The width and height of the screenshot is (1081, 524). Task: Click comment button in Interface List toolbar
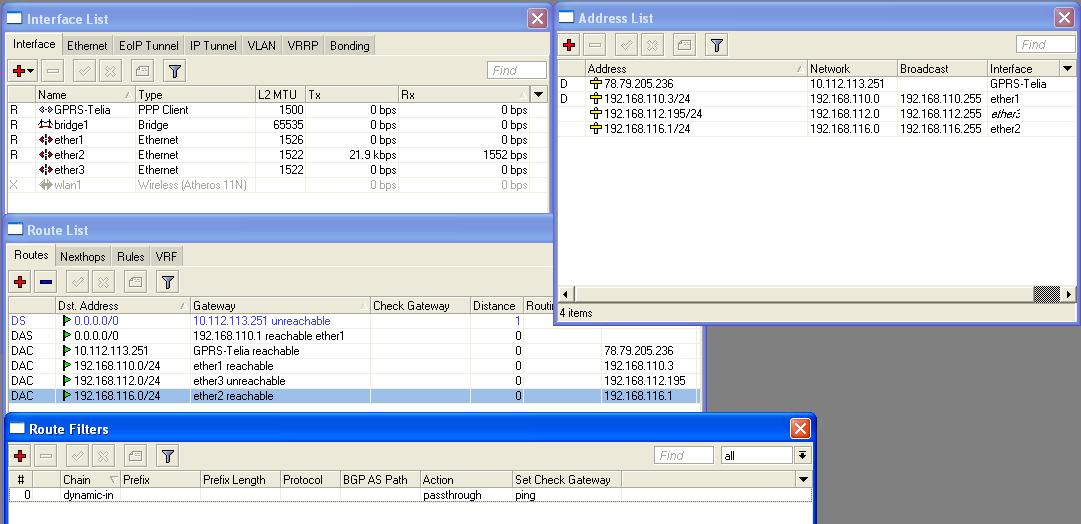(x=141, y=71)
